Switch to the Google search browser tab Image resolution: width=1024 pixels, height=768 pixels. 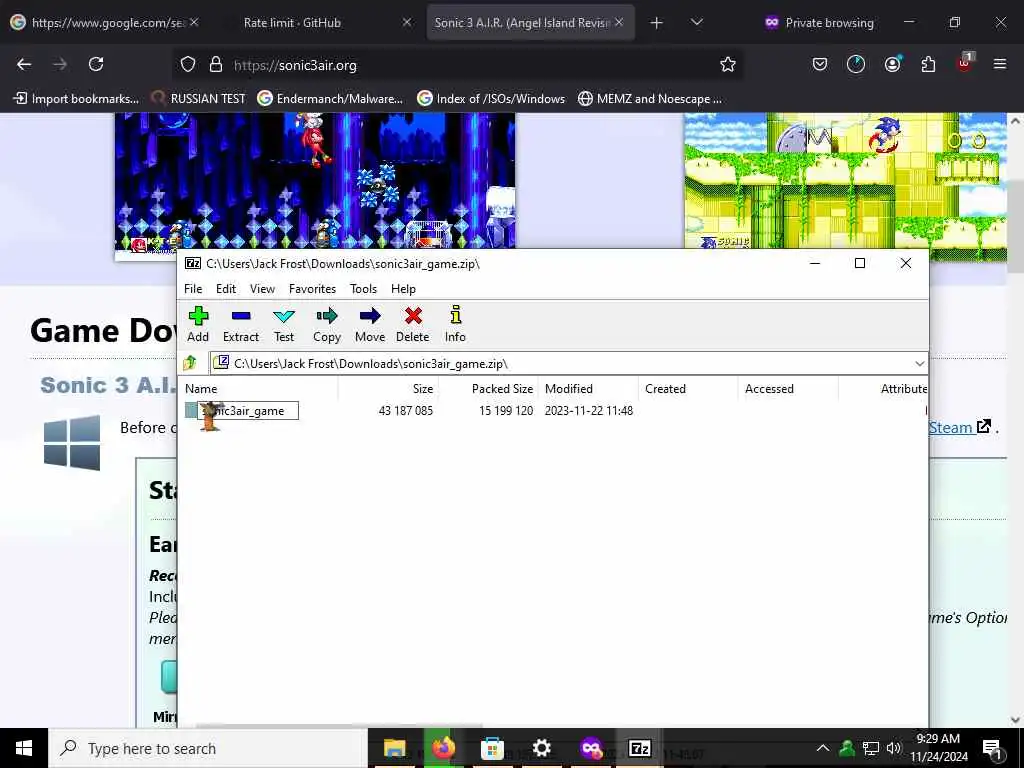104,22
